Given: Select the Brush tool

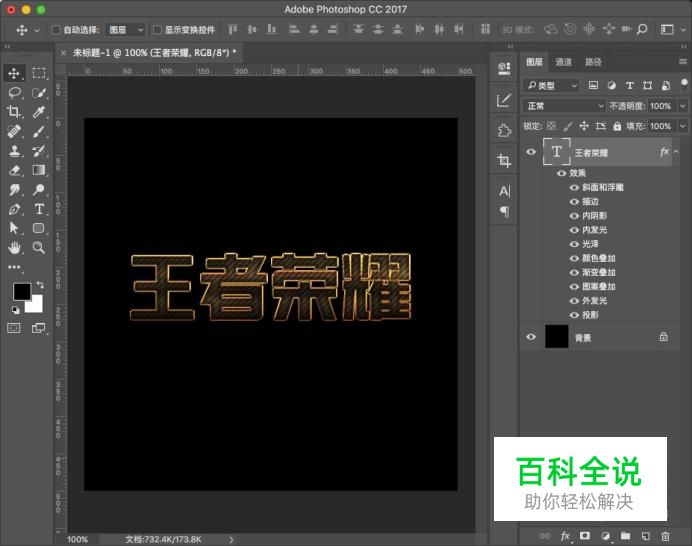Looking at the screenshot, I should click(x=39, y=132).
